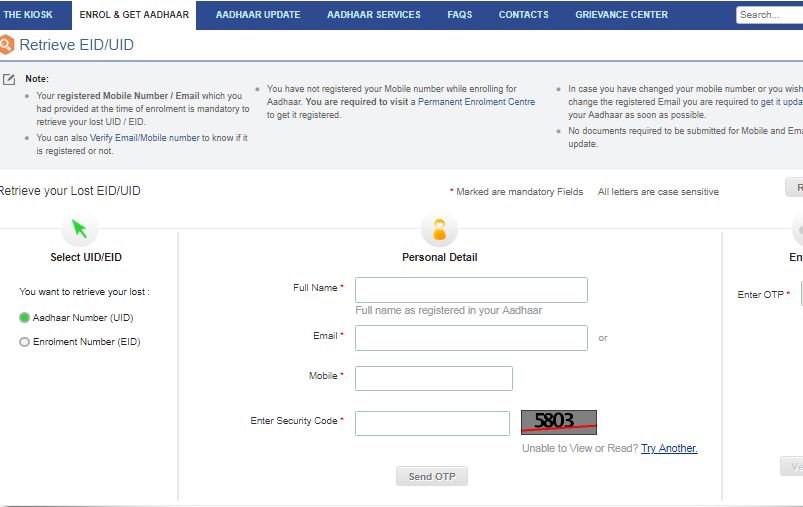
Task: Click the Send OTP button
Action: (432, 476)
